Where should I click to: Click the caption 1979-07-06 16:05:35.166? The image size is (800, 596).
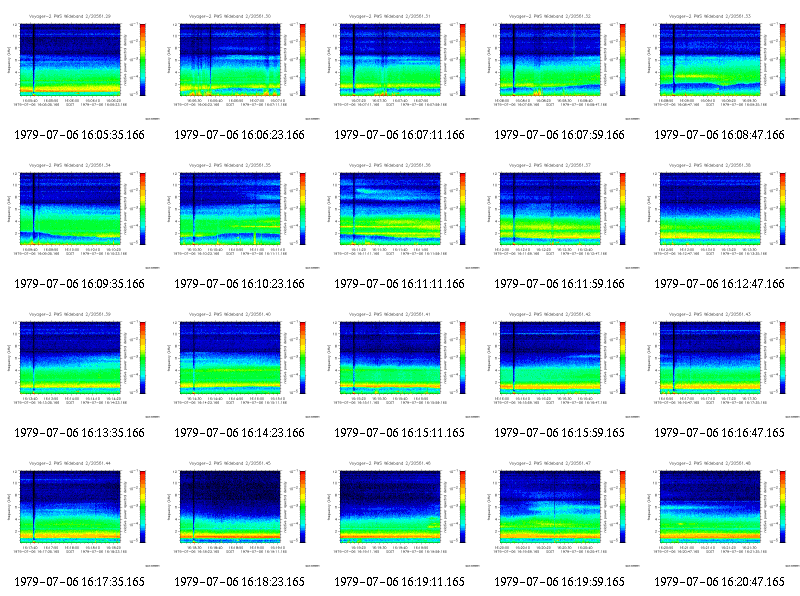coord(80,135)
